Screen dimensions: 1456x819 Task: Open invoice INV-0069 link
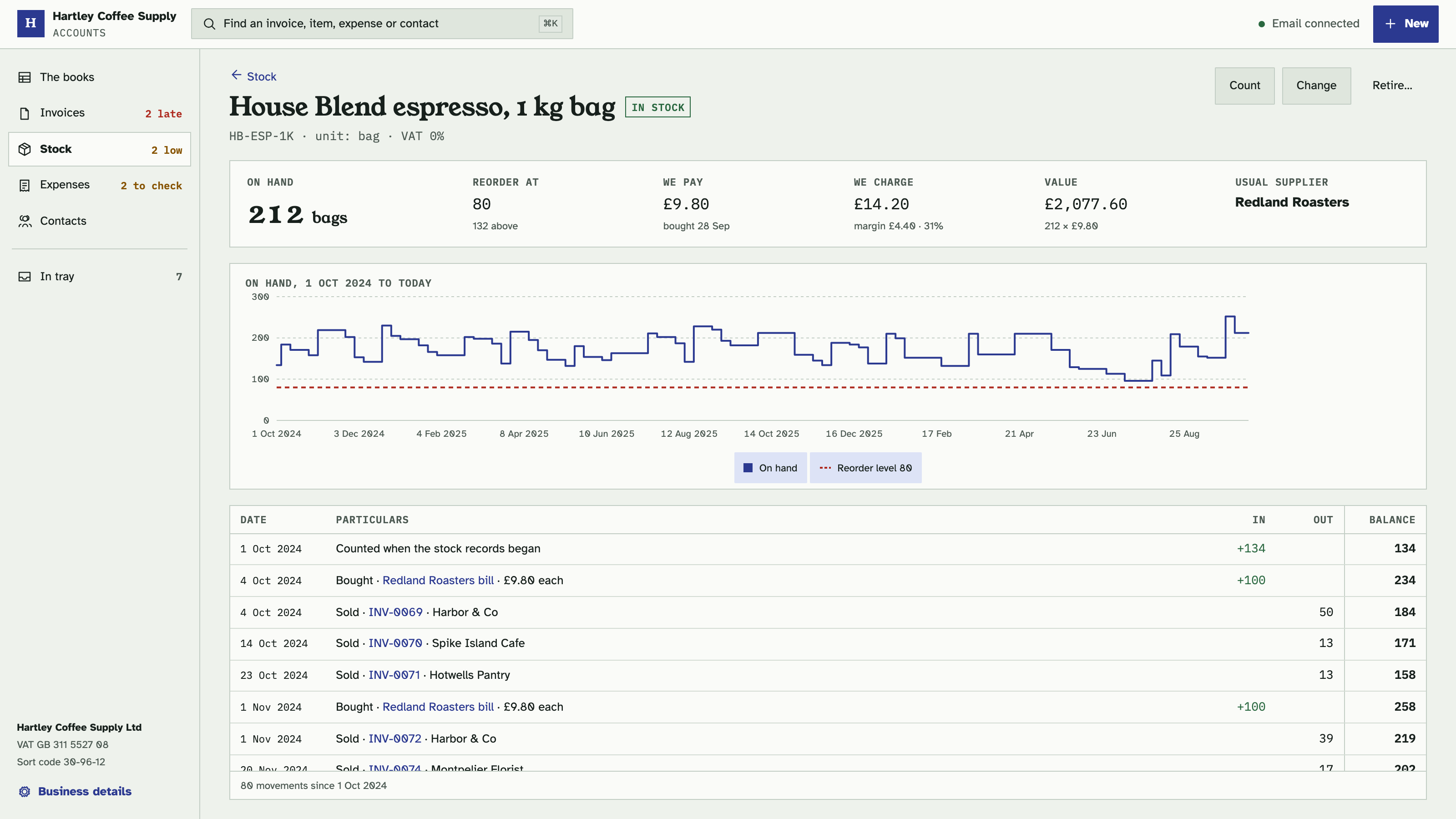pos(395,612)
